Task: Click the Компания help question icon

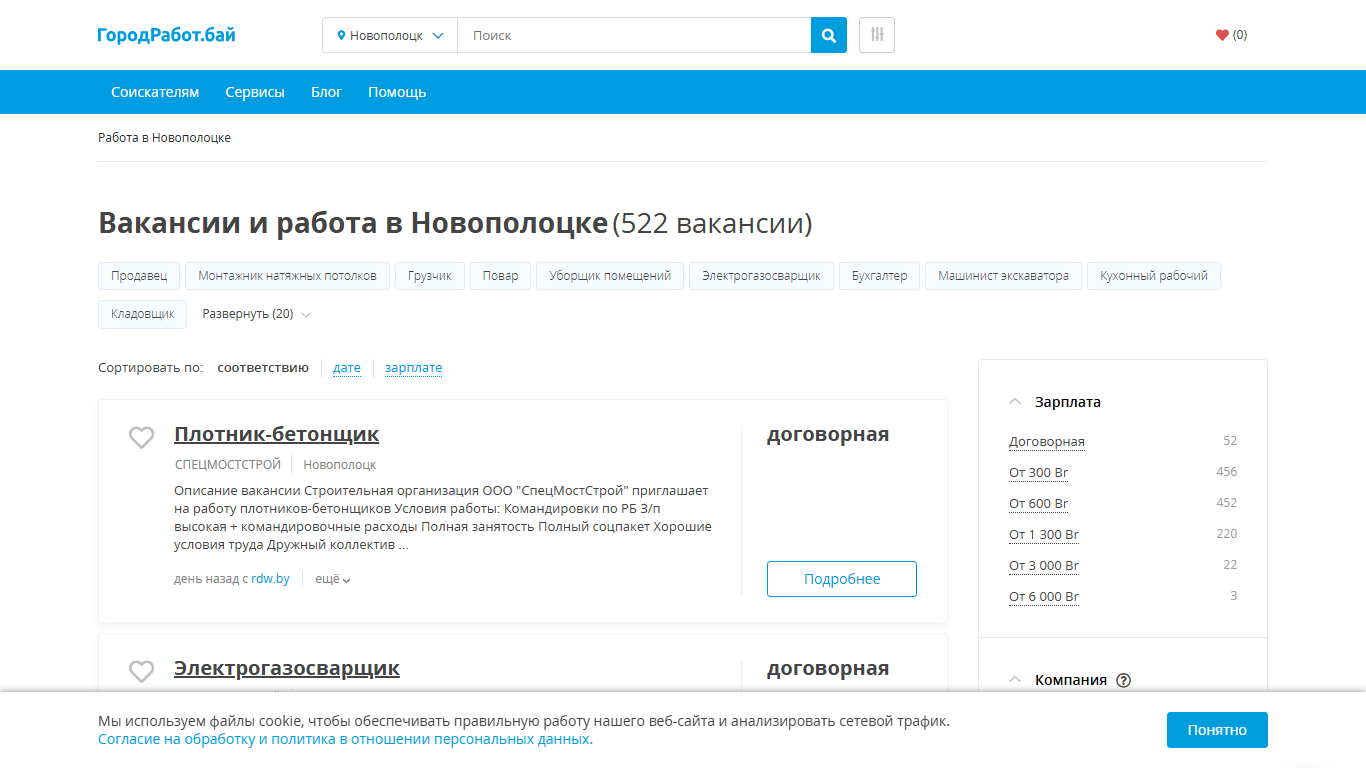Action: click(x=1123, y=680)
